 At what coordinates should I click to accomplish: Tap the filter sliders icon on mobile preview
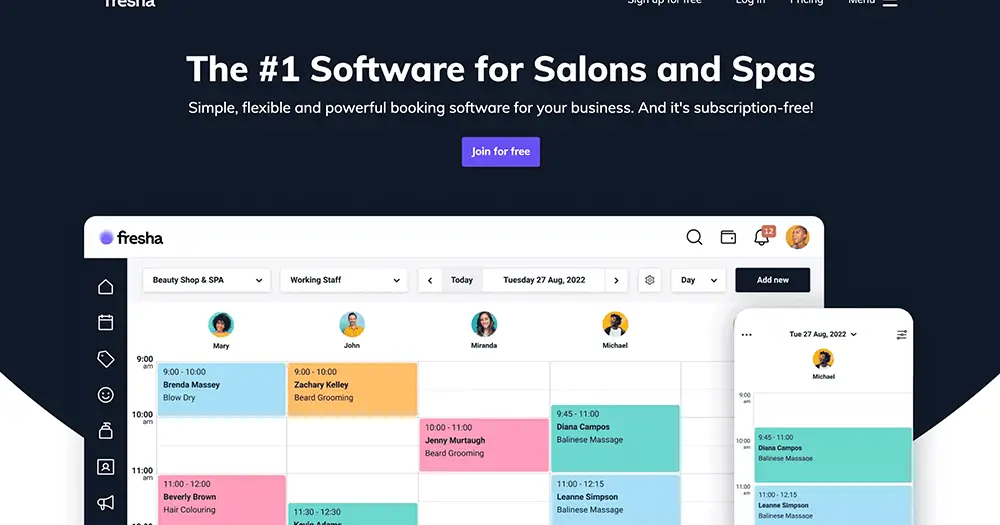pos(901,334)
